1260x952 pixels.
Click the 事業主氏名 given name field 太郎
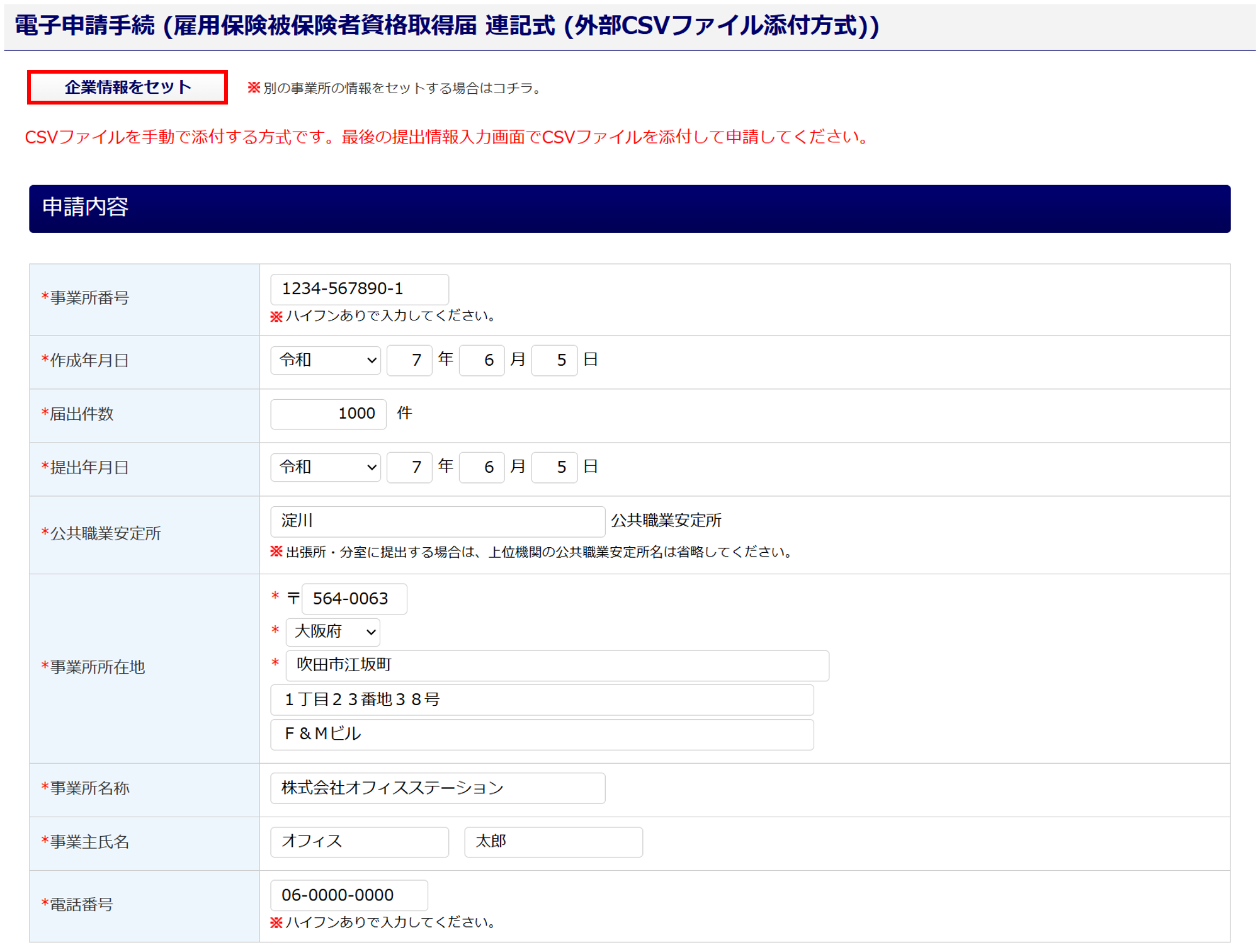(x=553, y=842)
